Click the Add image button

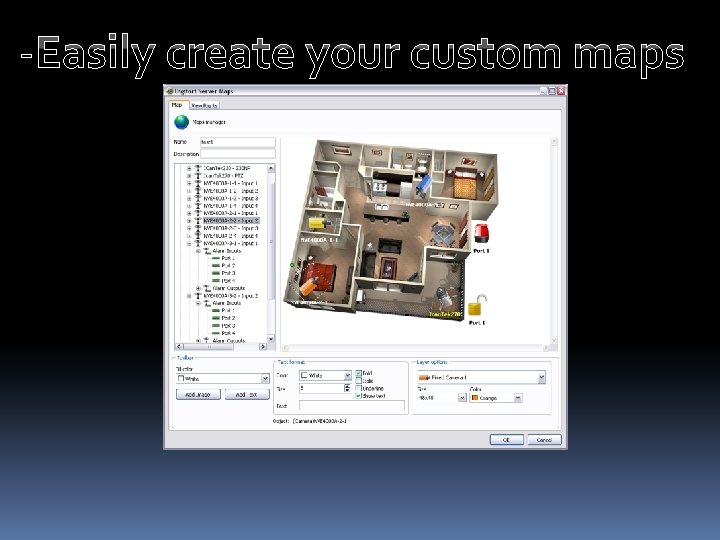click(x=198, y=394)
